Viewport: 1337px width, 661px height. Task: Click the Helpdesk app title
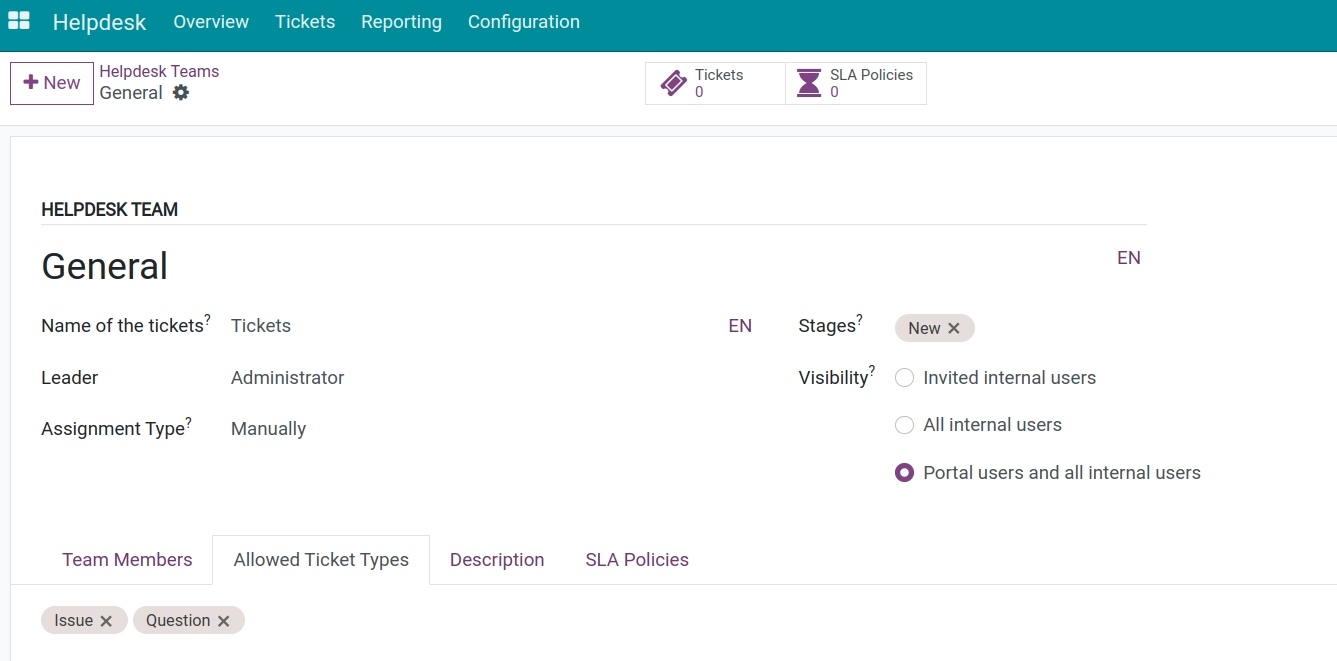coord(99,22)
